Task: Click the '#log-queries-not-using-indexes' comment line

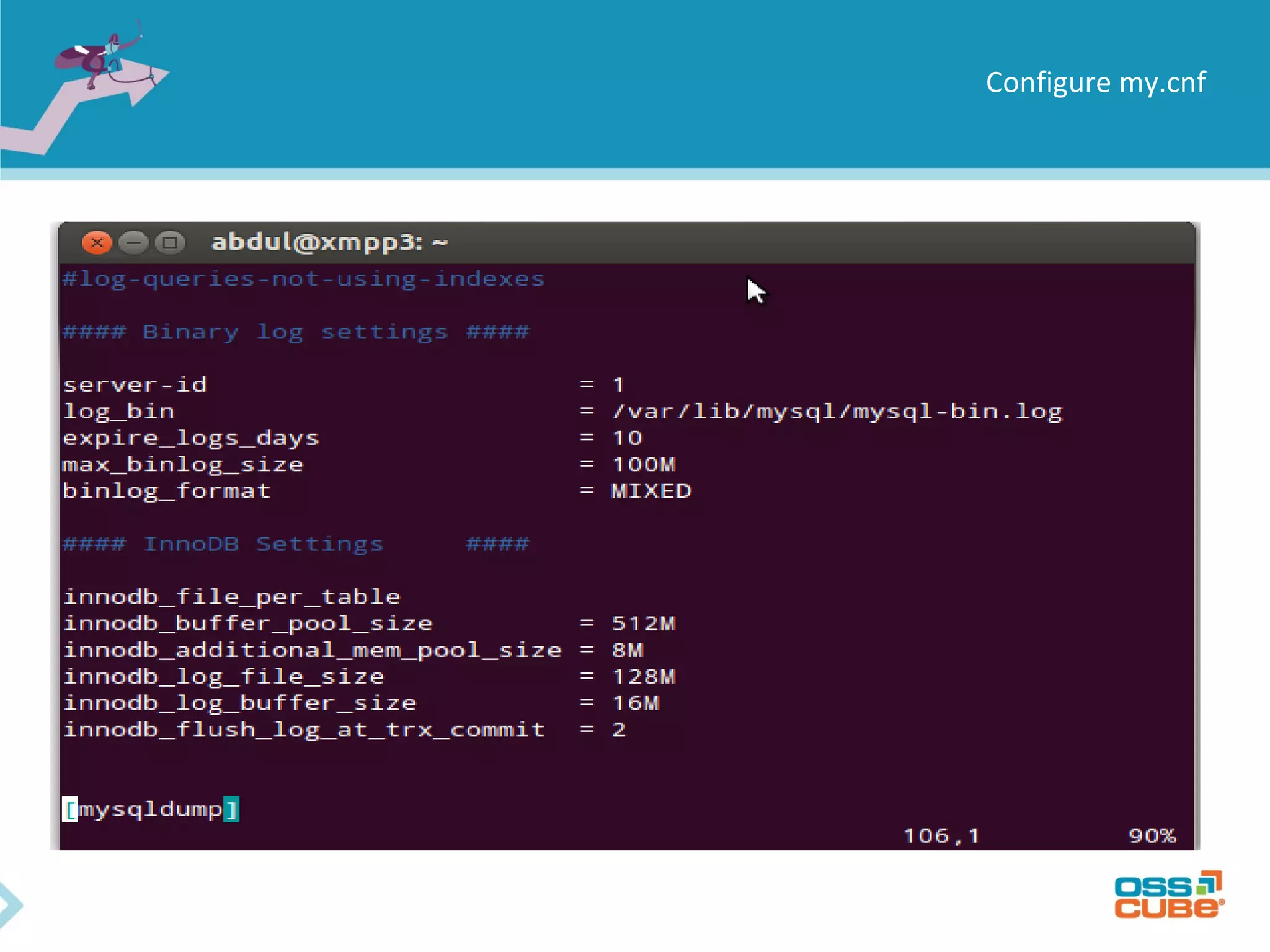Action: tap(303, 280)
